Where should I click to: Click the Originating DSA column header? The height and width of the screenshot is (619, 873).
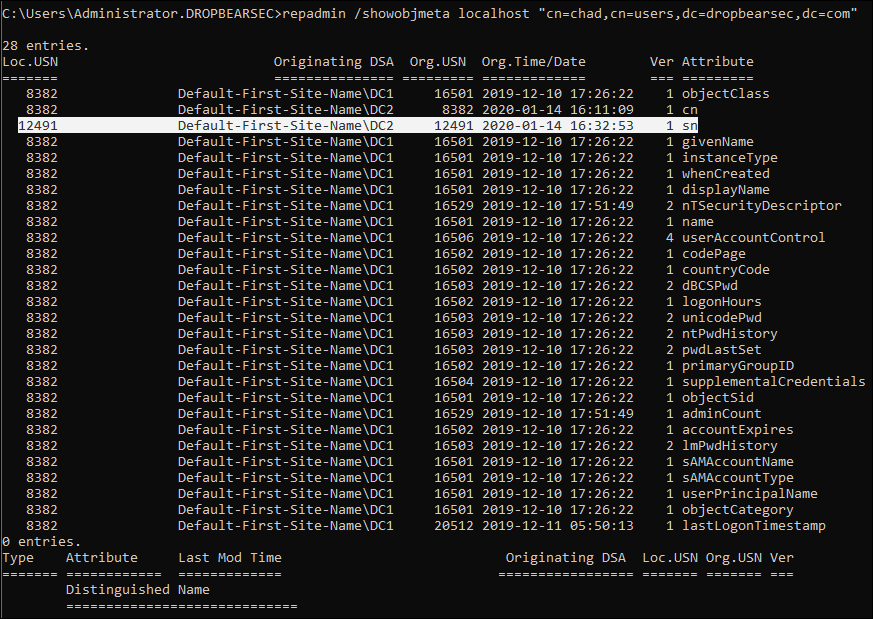point(333,62)
